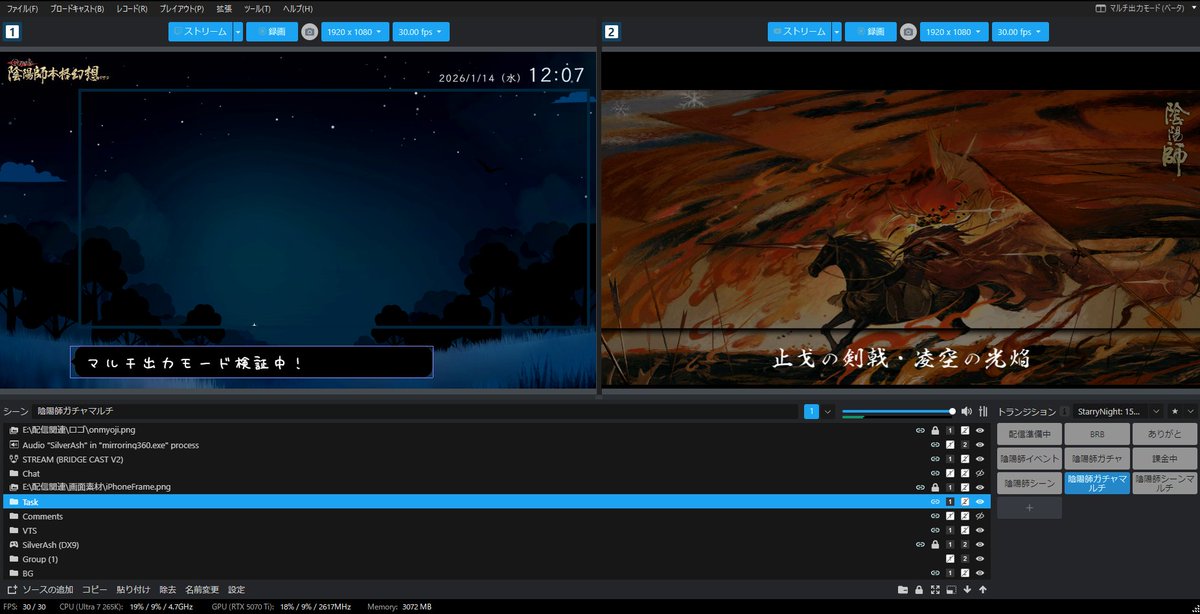Click the fit-to-screen expand icon in bottom toolbar
Viewport: 1200px width, 614px height.
coord(935,590)
